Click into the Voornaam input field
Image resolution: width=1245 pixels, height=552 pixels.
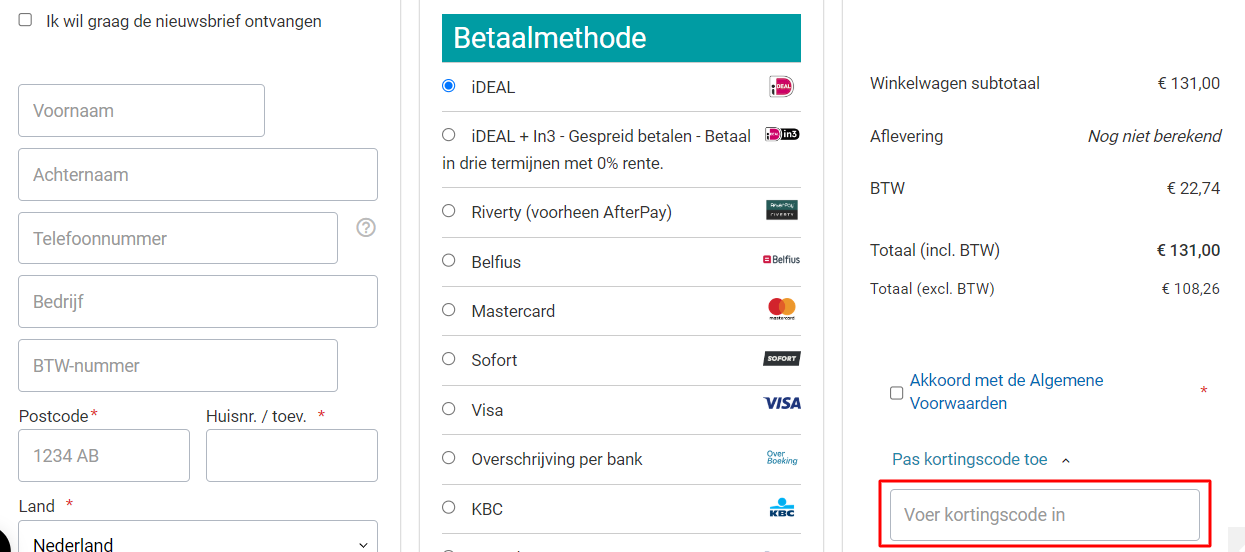pyautogui.click(x=141, y=110)
